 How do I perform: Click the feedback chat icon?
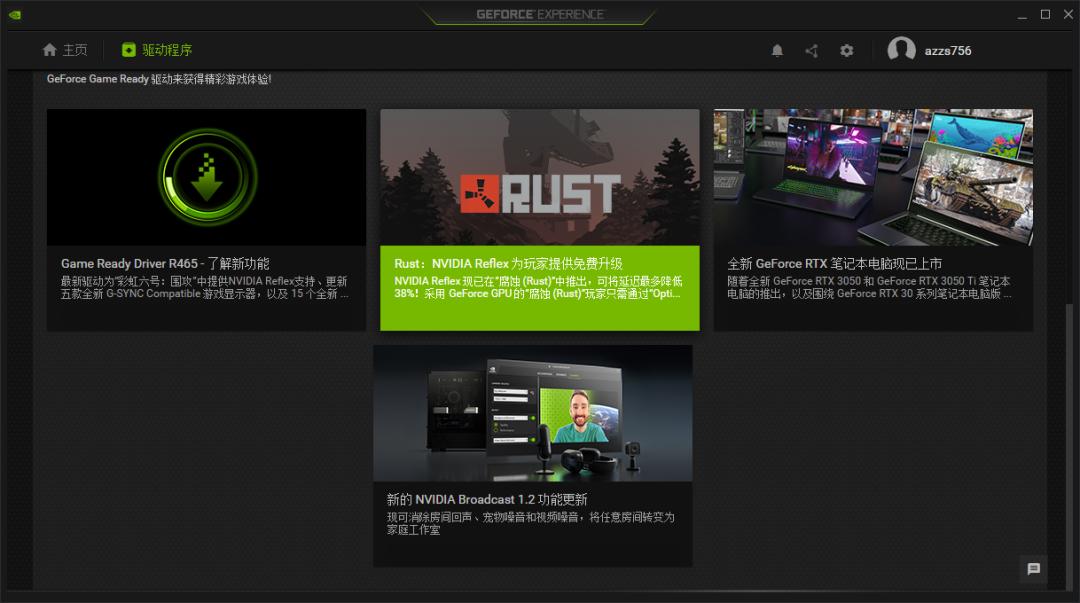tap(1033, 569)
